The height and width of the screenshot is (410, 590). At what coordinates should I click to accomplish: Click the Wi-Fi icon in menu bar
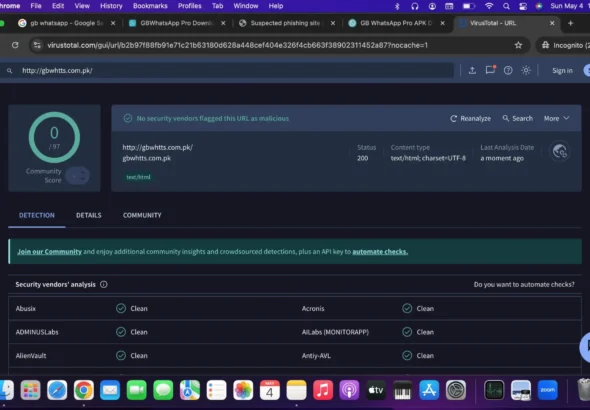pos(489,6)
